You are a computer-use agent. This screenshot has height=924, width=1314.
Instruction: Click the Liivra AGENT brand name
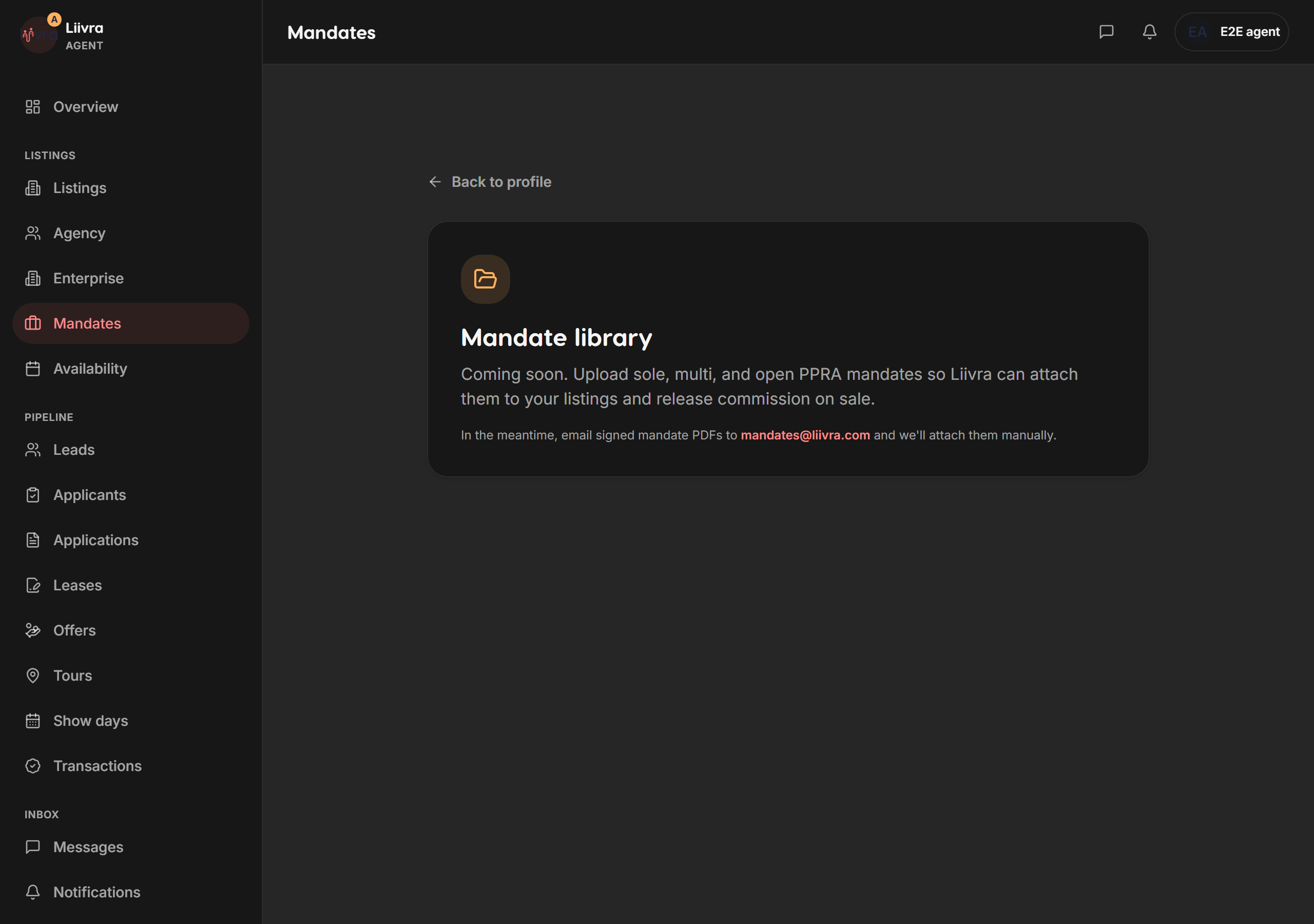[84, 36]
